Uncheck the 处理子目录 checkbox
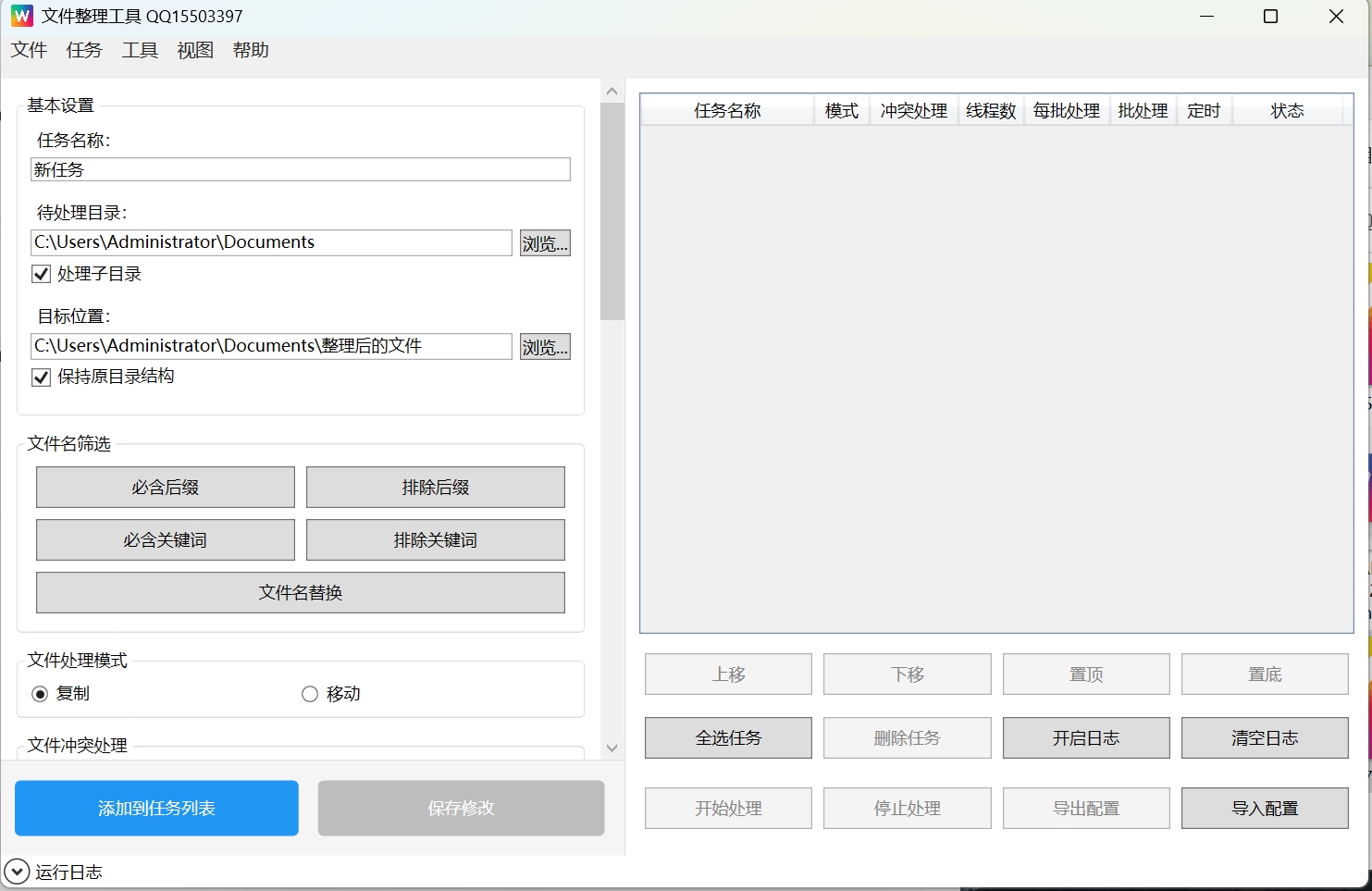 click(41, 273)
